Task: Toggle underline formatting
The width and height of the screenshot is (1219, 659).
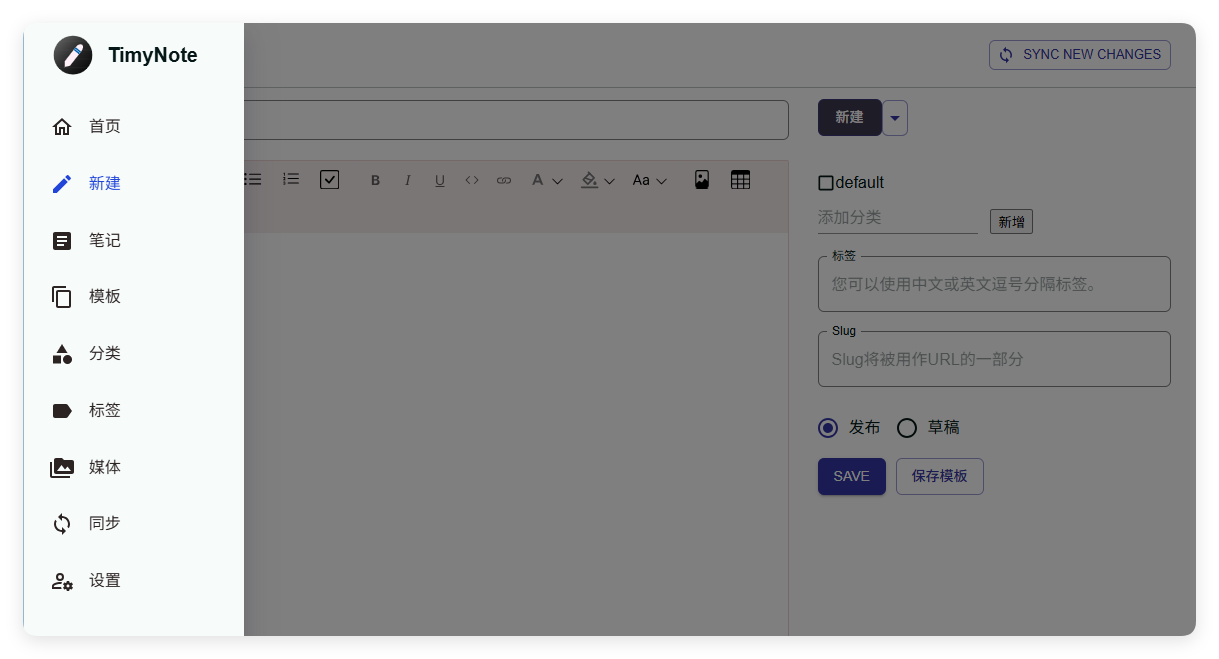Action: [x=439, y=179]
